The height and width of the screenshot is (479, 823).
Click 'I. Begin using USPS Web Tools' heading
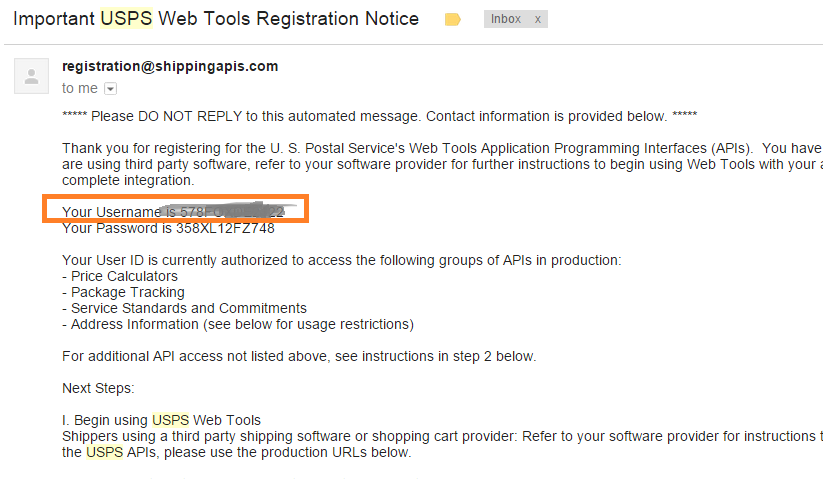[161, 420]
